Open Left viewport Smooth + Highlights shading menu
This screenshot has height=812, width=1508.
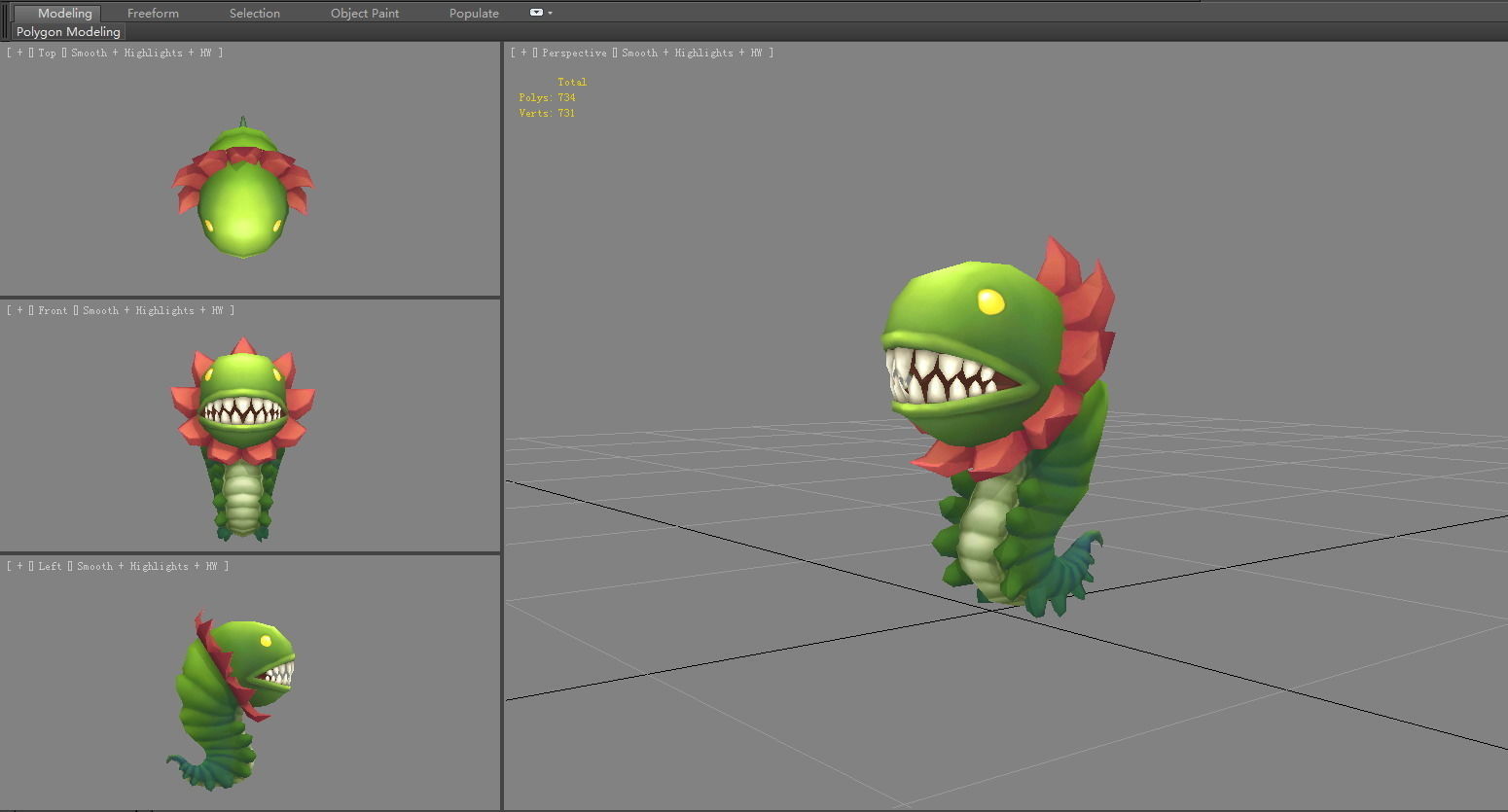147,566
